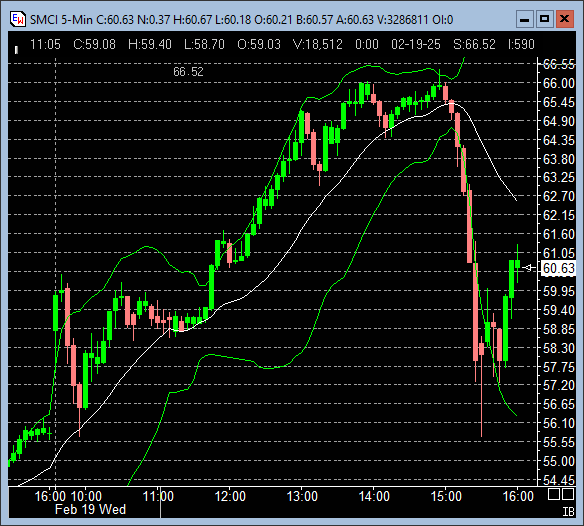This screenshot has width=584, height=526.
Task: Click the 12:00 time axis label
Action: pos(230,496)
